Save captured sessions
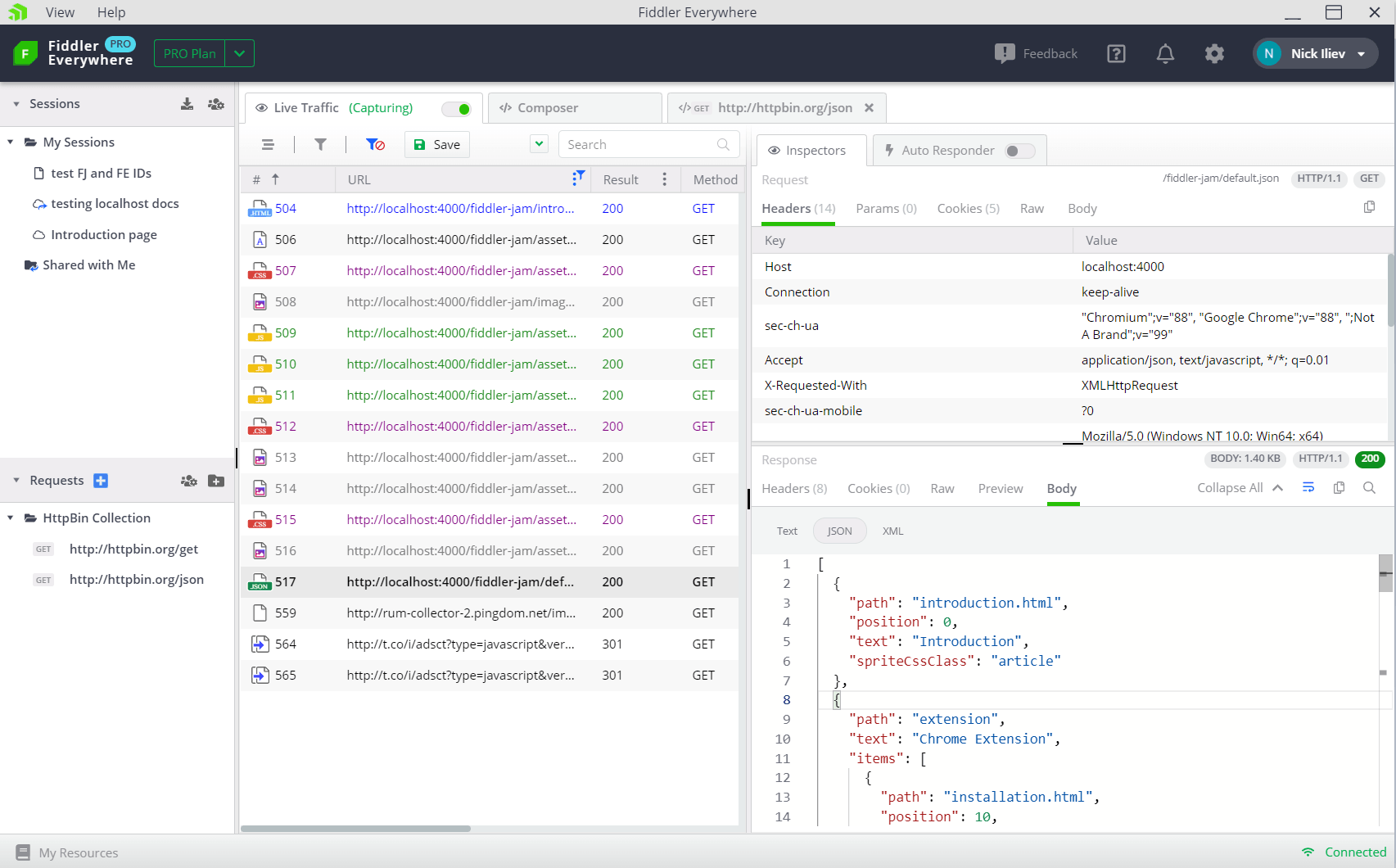1396x868 pixels. (x=437, y=145)
